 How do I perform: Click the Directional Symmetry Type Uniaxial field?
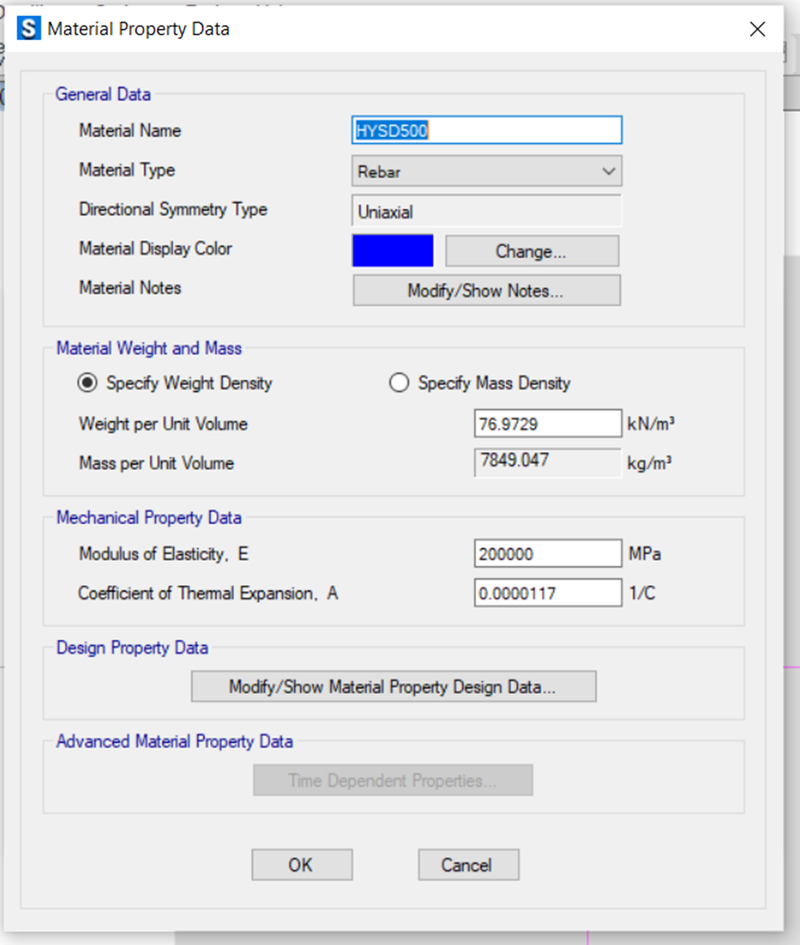(486, 212)
